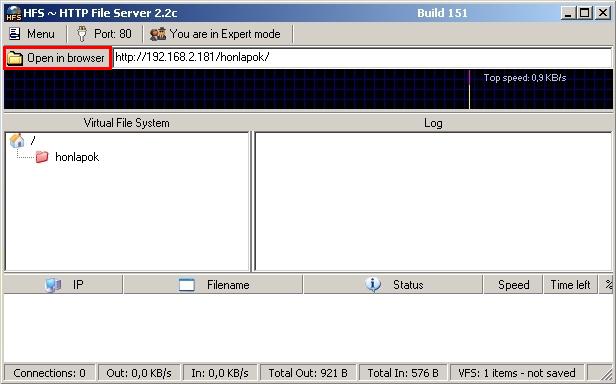
Task: Click the Time left column header
Action: click(570, 285)
